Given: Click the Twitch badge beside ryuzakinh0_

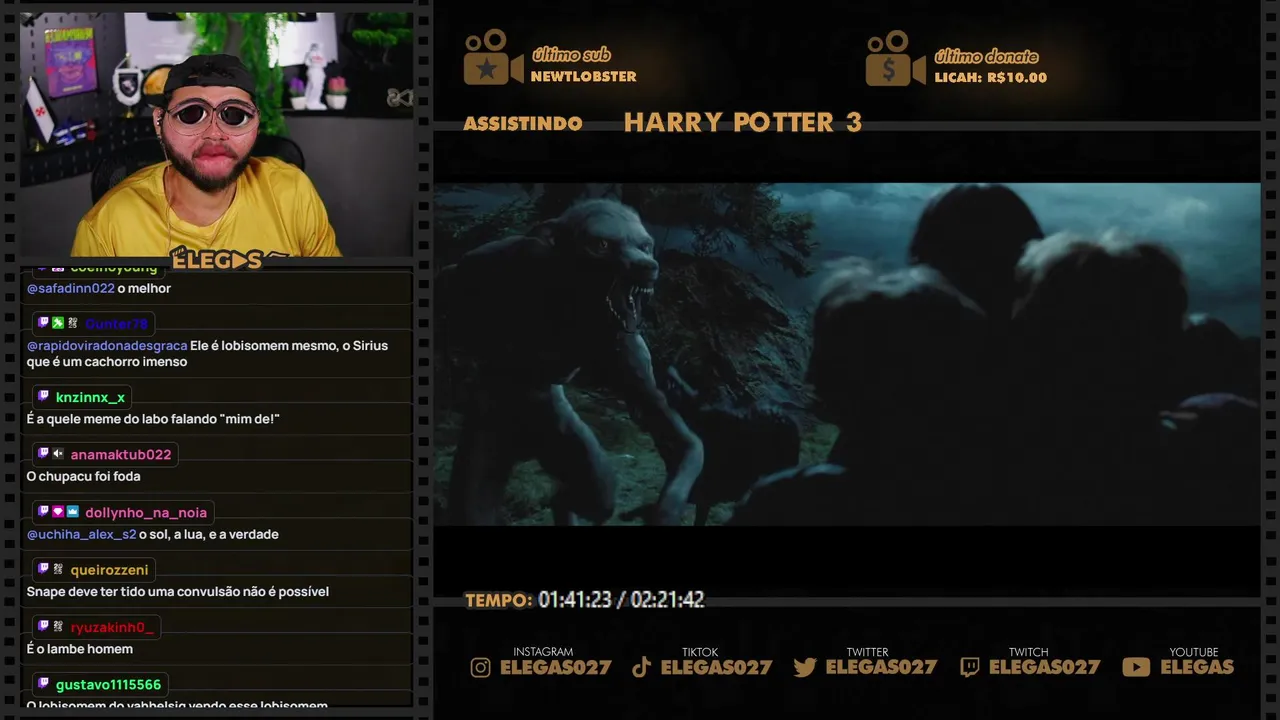Looking at the screenshot, I should pos(43,626).
